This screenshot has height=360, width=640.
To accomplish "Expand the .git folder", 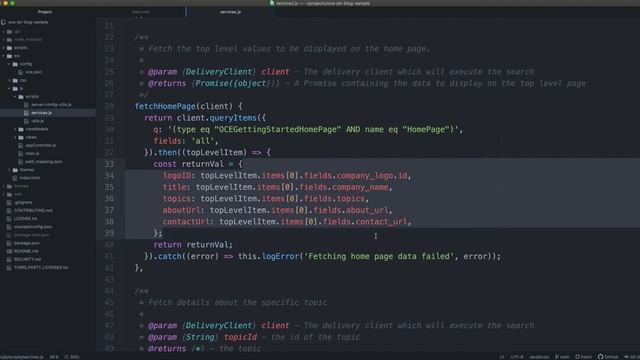I will [x=4, y=31].
